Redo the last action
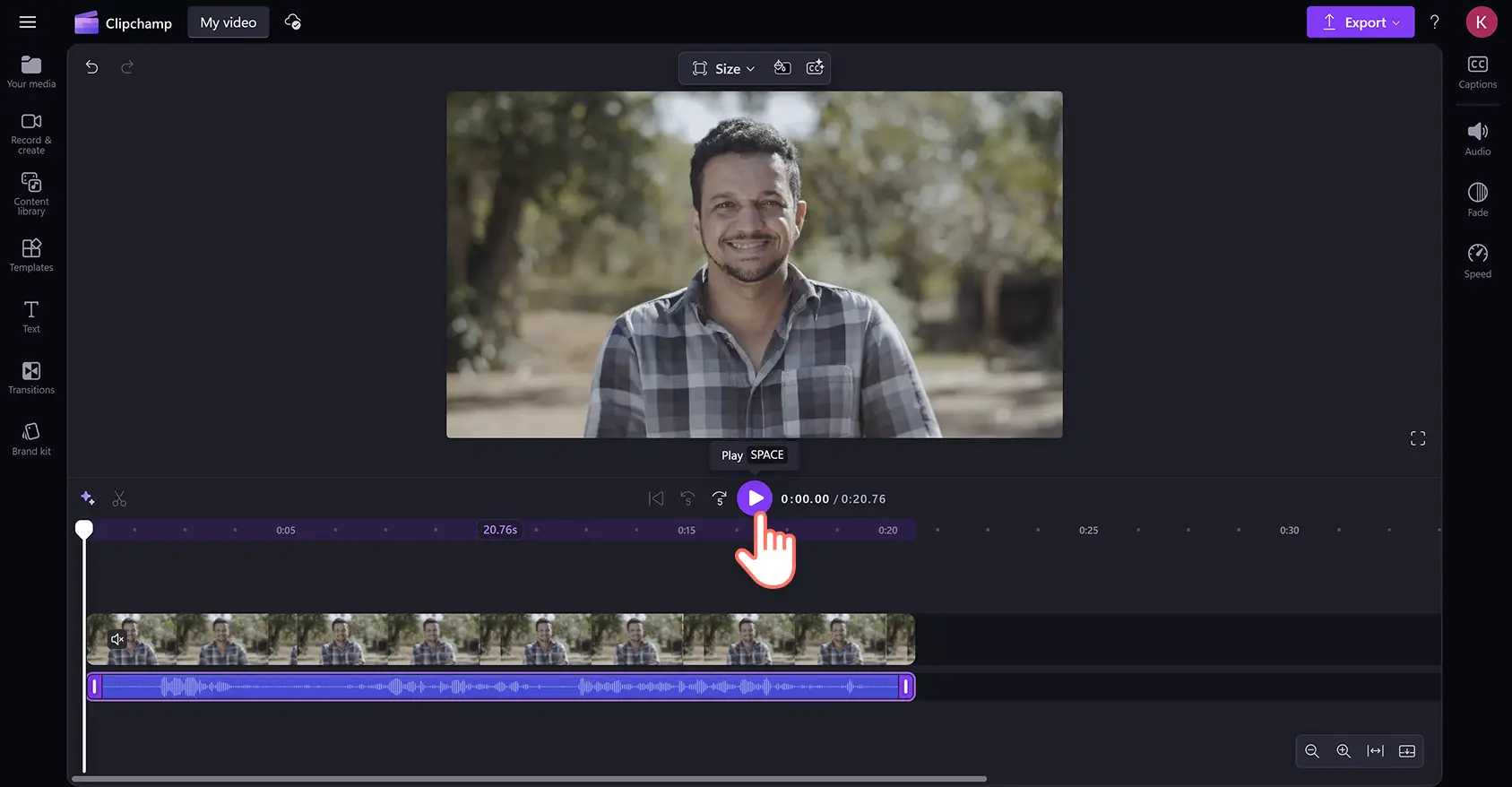Screen dimensions: 1512x787 click(x=127, y=67)
